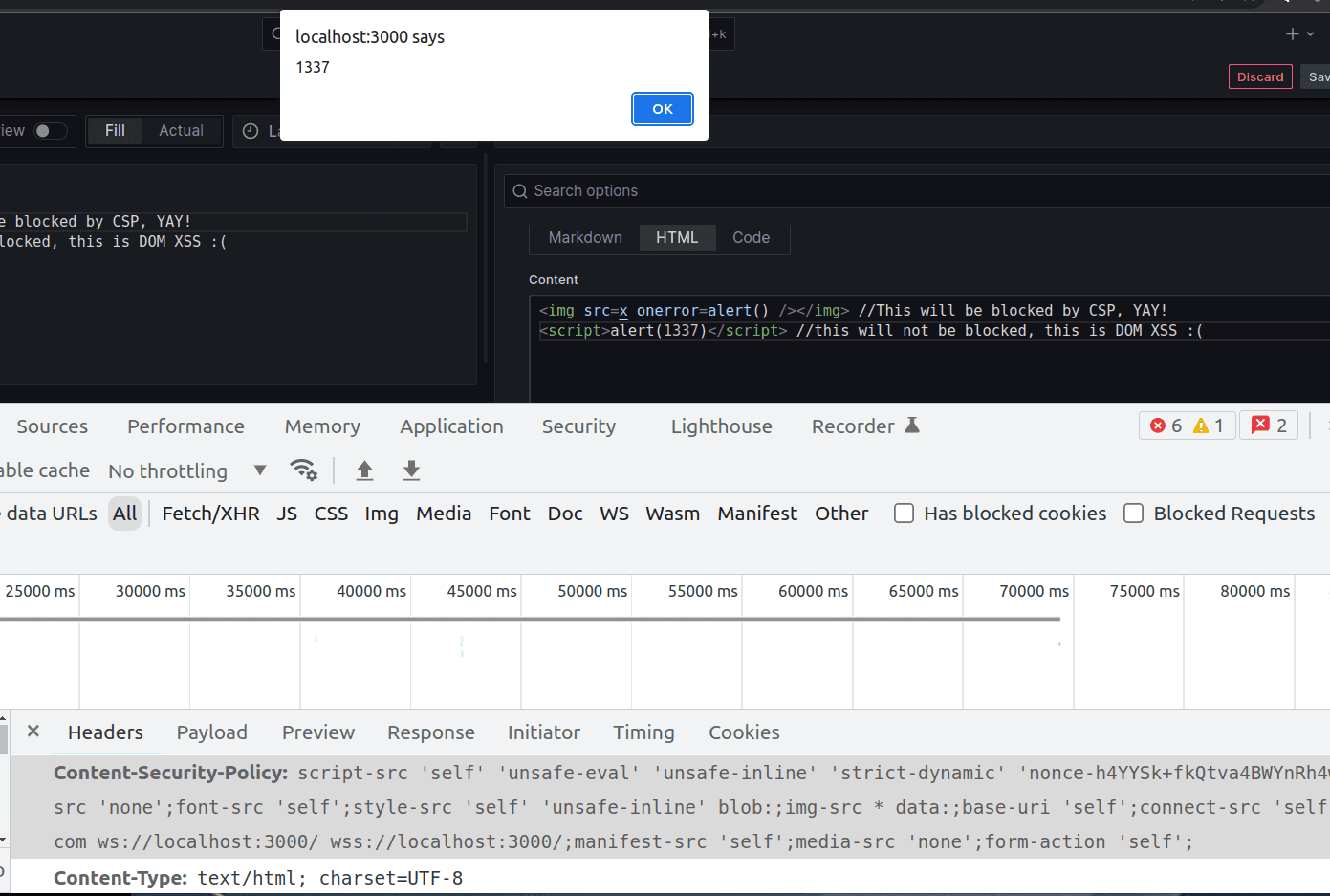Filter requests by WS
The image size is (1330, 896).
click(x=614, y=514)
